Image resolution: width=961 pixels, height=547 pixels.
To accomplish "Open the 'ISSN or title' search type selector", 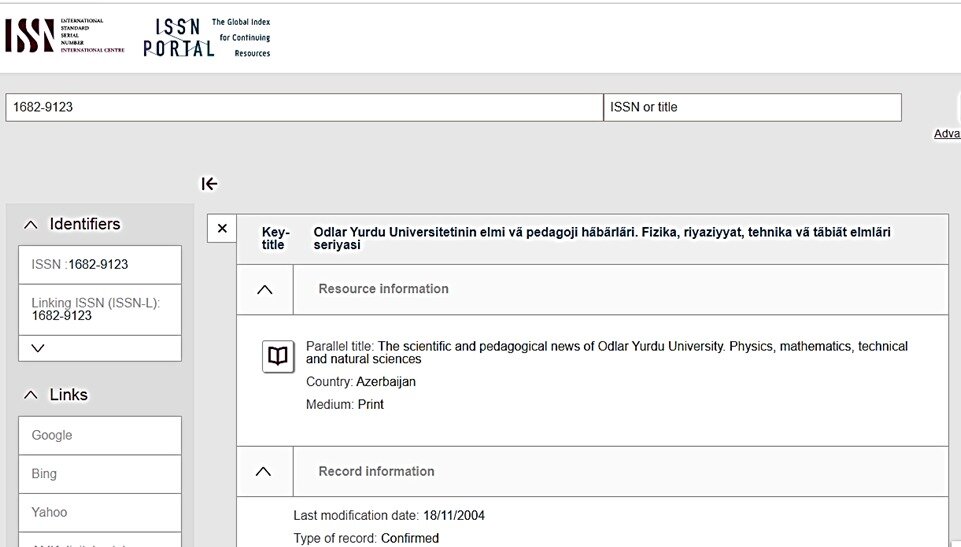I will tap(751, 107).
